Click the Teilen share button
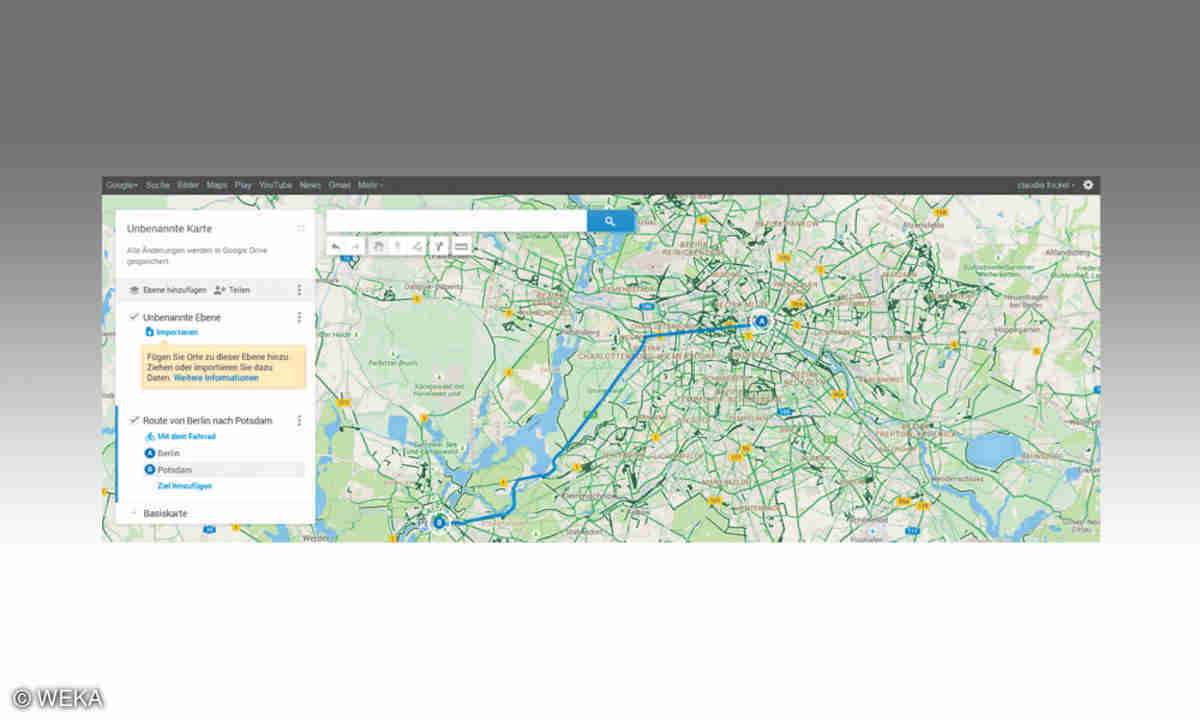The image size is (1200, 720). (x=232, y=290)
